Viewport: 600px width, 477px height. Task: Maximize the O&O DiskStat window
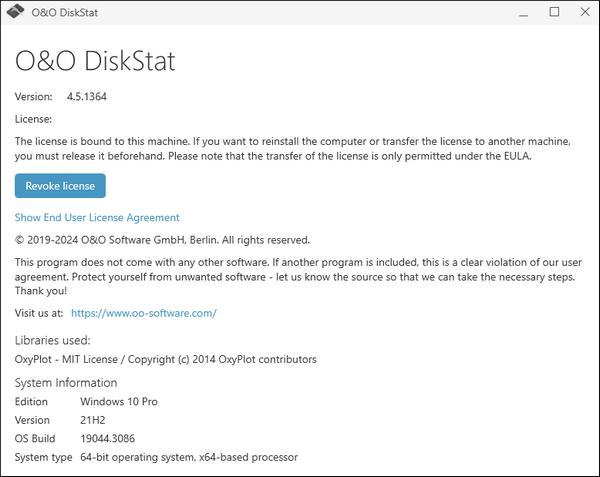coord(555,13)
